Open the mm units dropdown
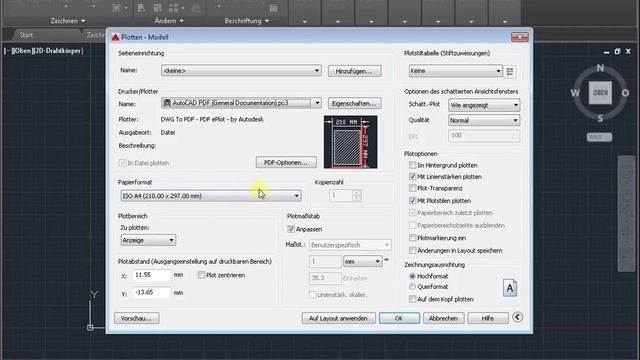The image size is (640, 360). click(362, 261)
